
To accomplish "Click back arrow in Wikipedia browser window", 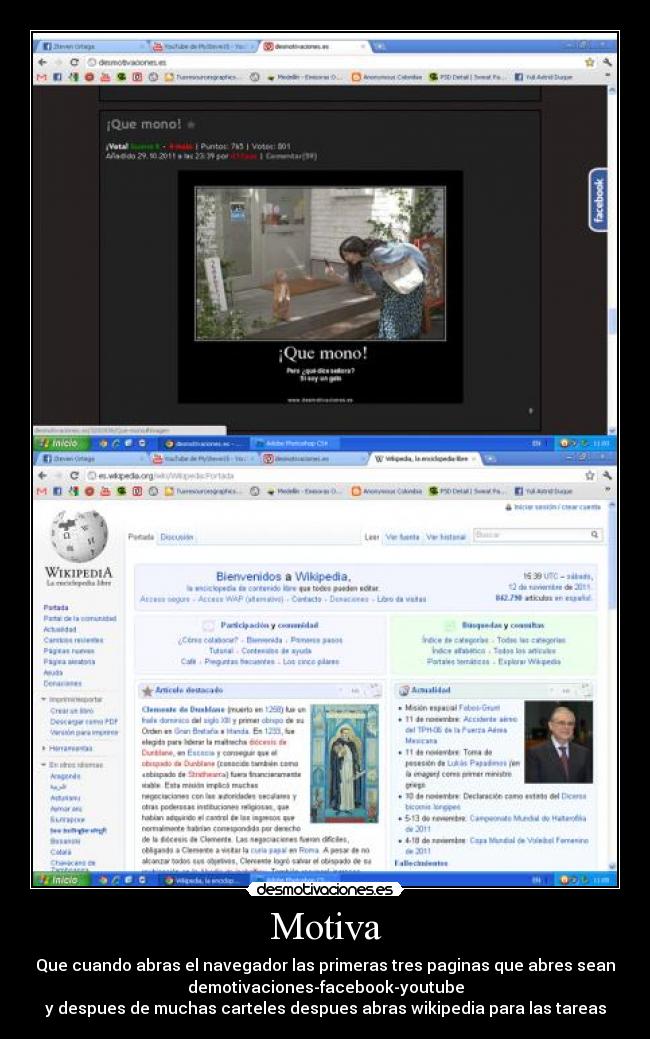I will coord(43,476).
